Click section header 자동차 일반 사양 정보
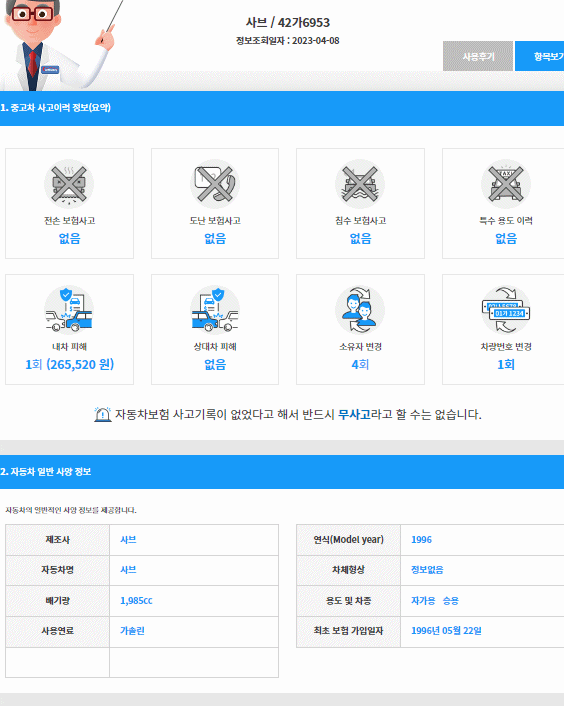 [46, 471]
